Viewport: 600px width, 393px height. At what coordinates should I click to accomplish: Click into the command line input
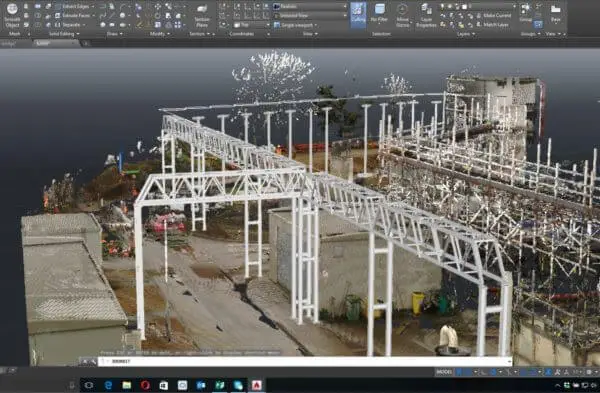pyautogui.click(x=305, y=361)
